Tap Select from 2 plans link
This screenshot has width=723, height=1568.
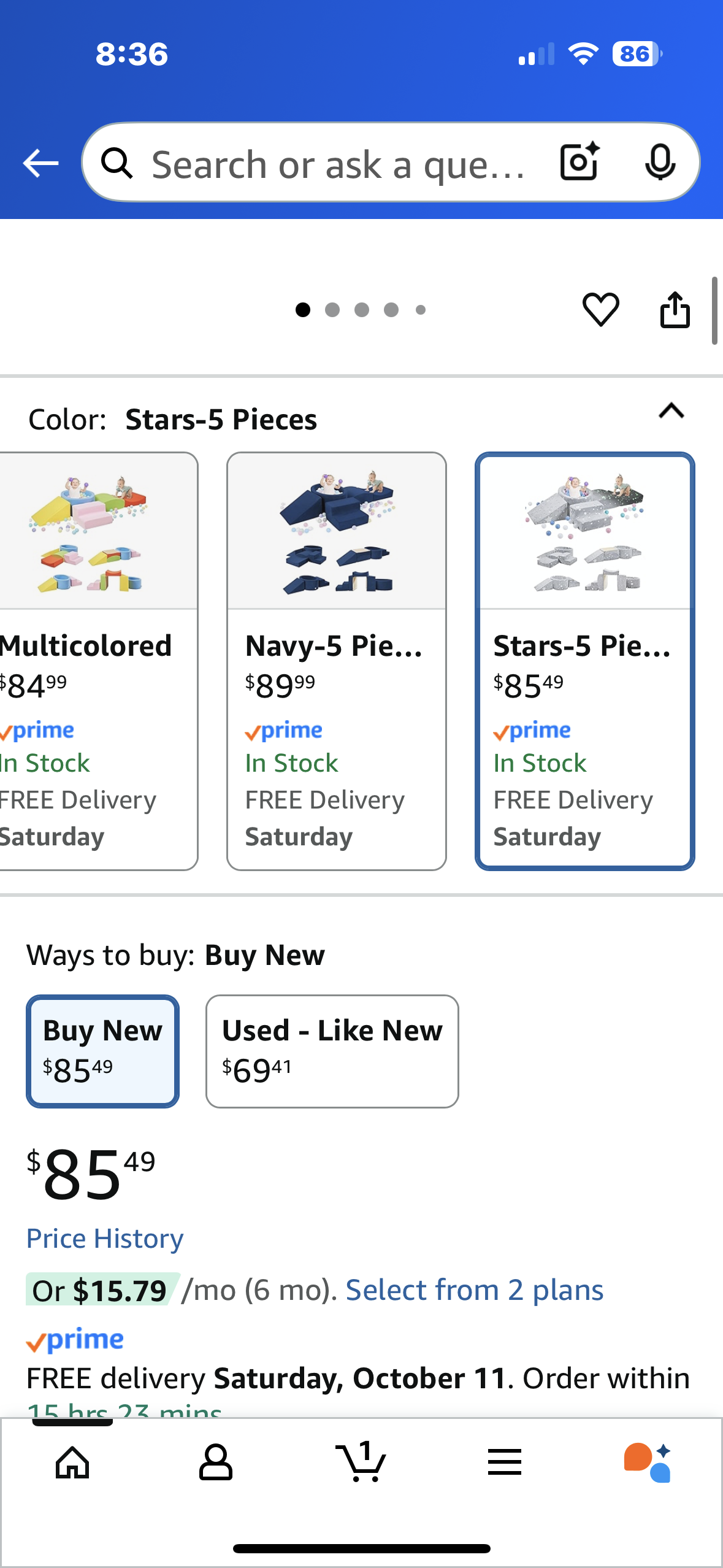(x=474, y=1290)
